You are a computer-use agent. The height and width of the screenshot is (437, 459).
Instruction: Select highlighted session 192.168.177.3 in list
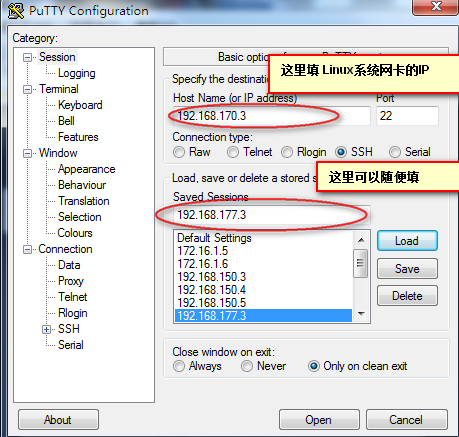coord(263,316)
